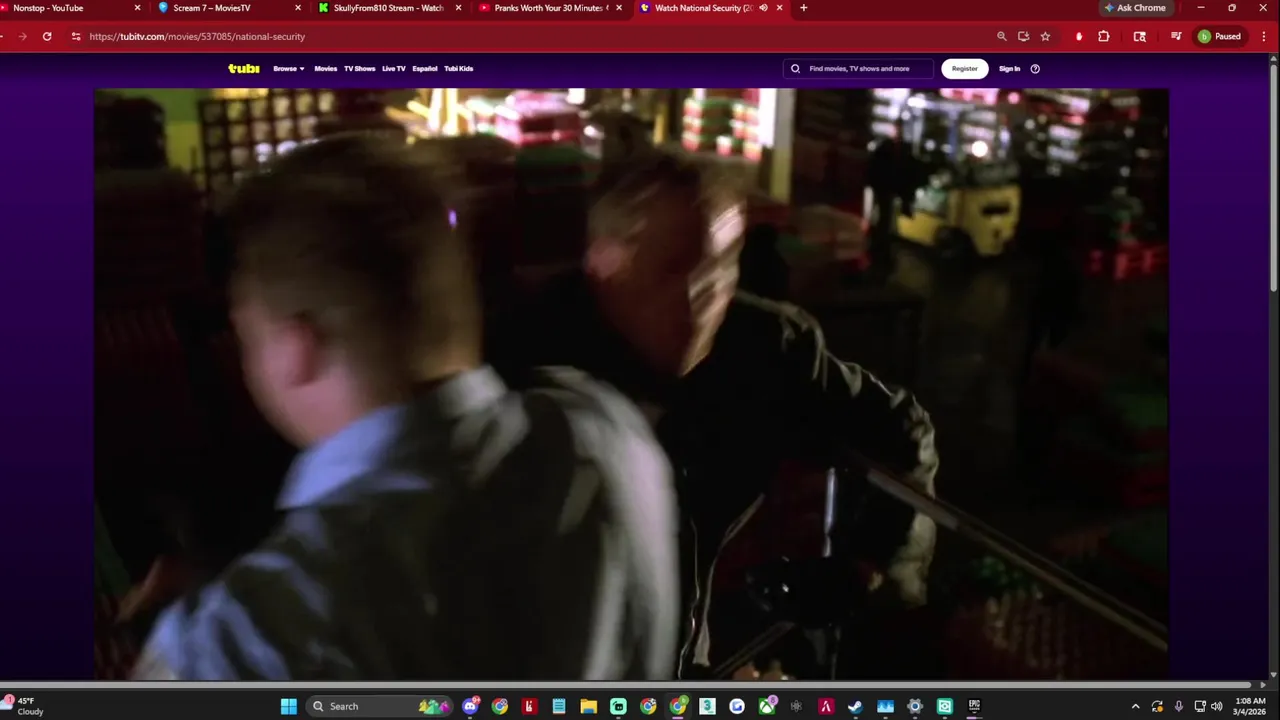Click the install app icon in address bar
Screen dimensions: 1280x720
(1023, 36)
